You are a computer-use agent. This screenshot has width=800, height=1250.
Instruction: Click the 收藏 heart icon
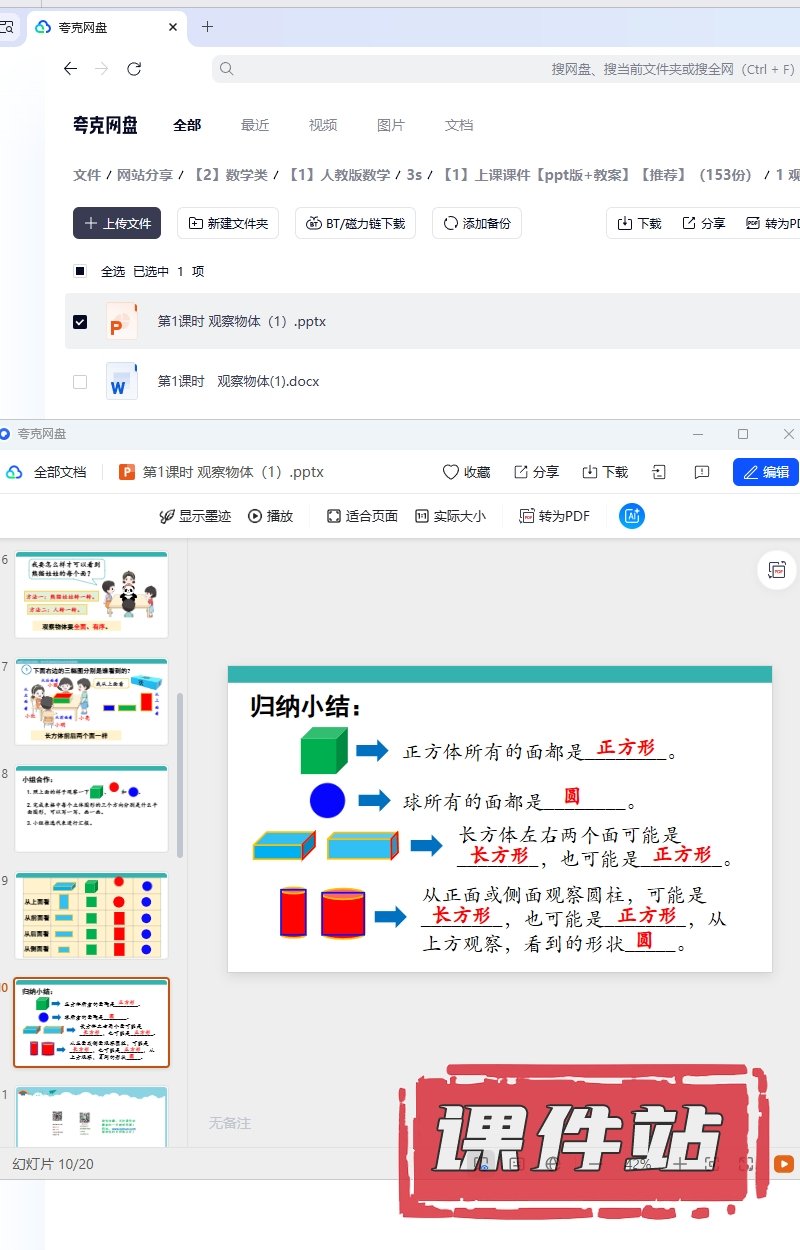(x=451, y=472)
